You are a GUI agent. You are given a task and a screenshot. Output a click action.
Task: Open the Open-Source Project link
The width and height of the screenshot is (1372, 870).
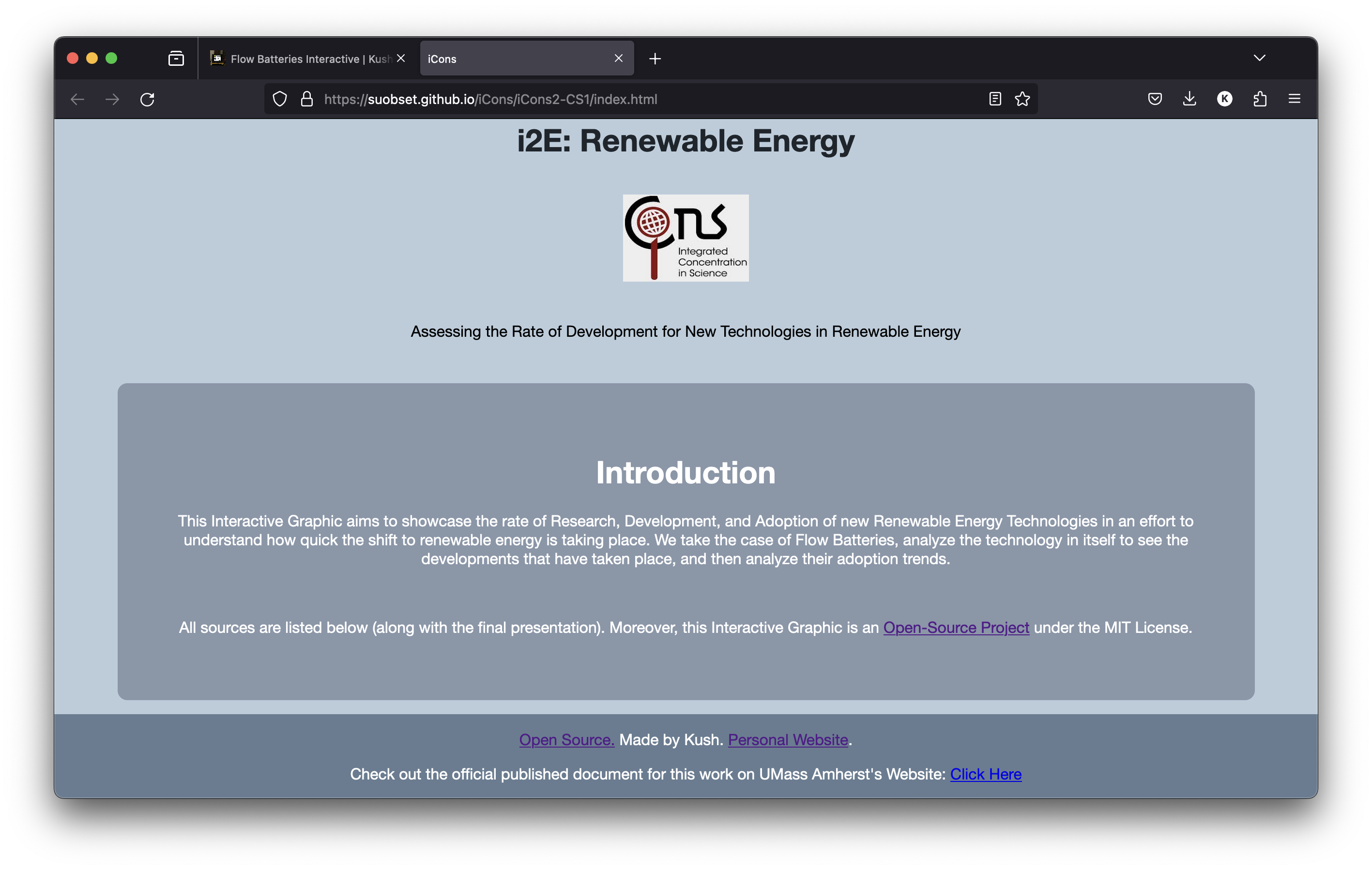click(956, 628)
